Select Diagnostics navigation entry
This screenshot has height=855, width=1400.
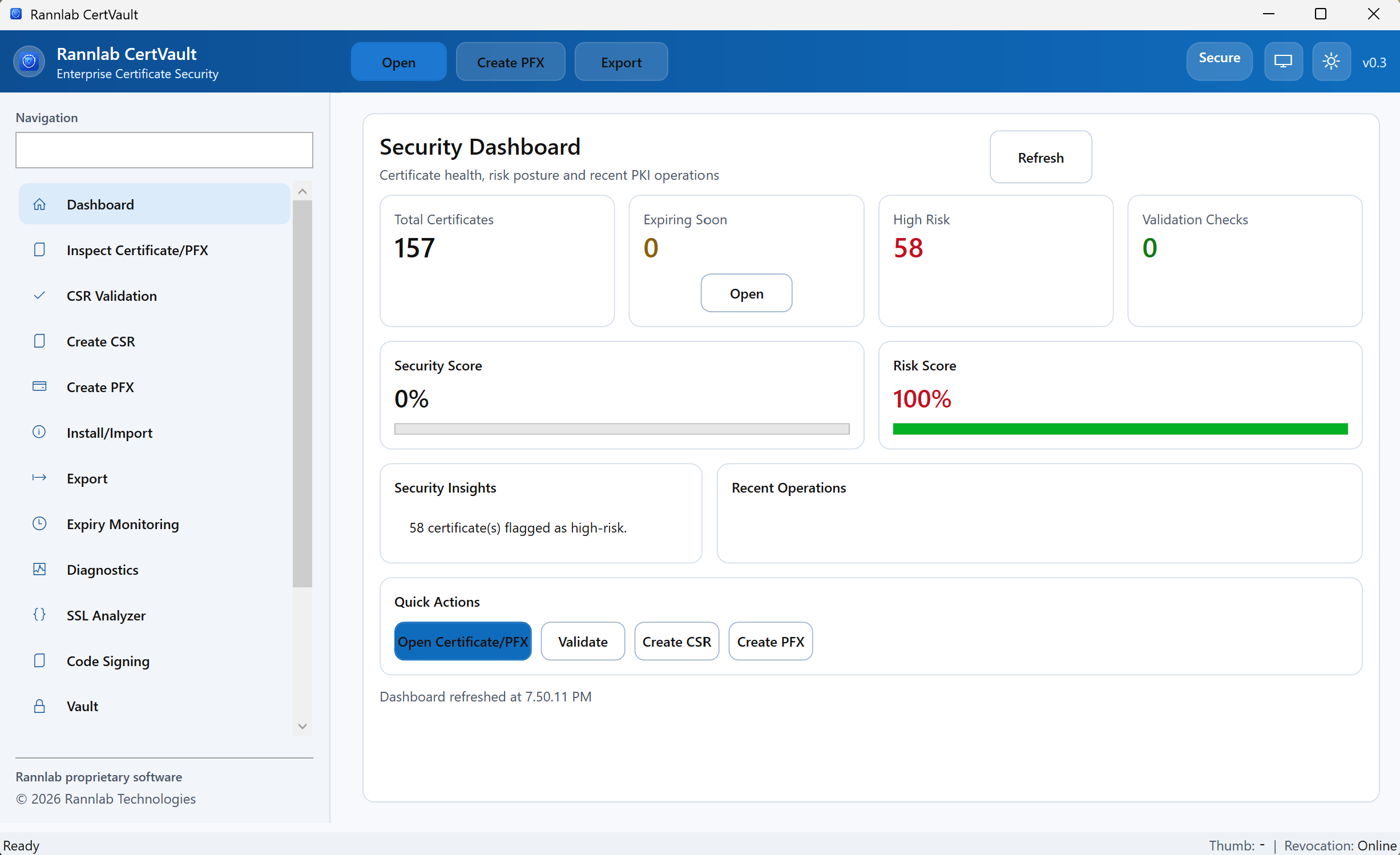tap(154, 570)
